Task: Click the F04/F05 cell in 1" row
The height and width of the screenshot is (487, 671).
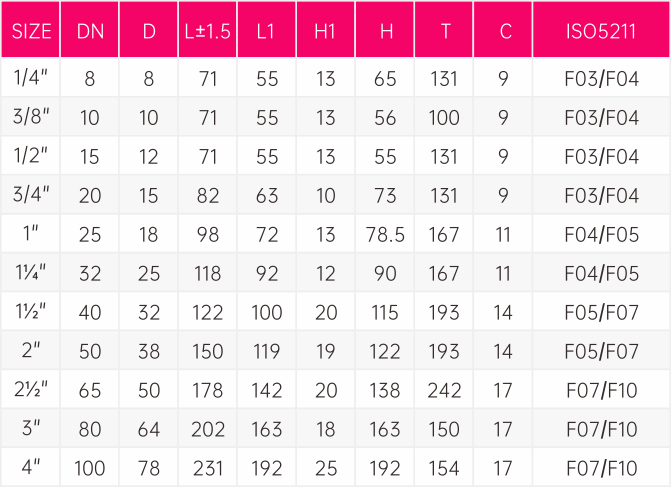Action: (601, 234)
